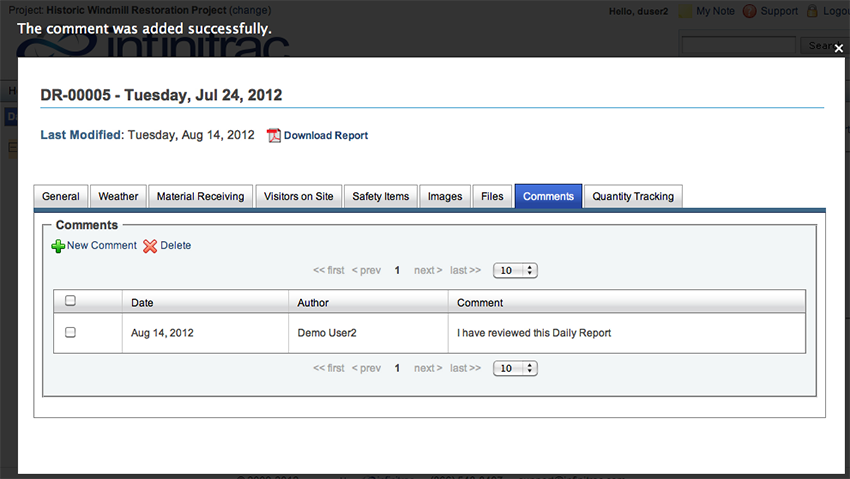Switch to the Weather tab
The height and width of the screenshot is (479, 850).
coord(118,196)
